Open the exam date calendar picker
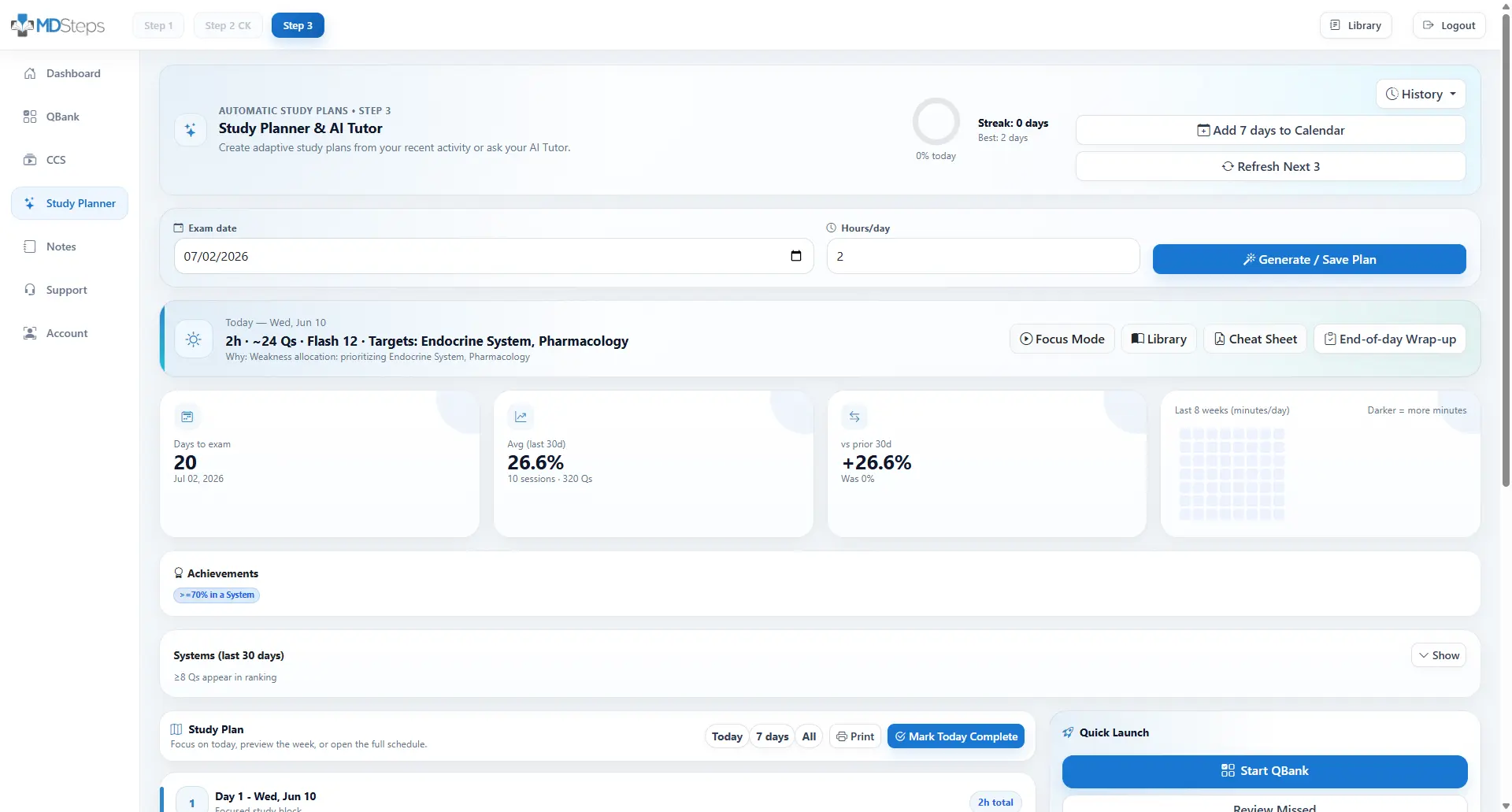The image size is (1512, 812). tap(795, 256)
